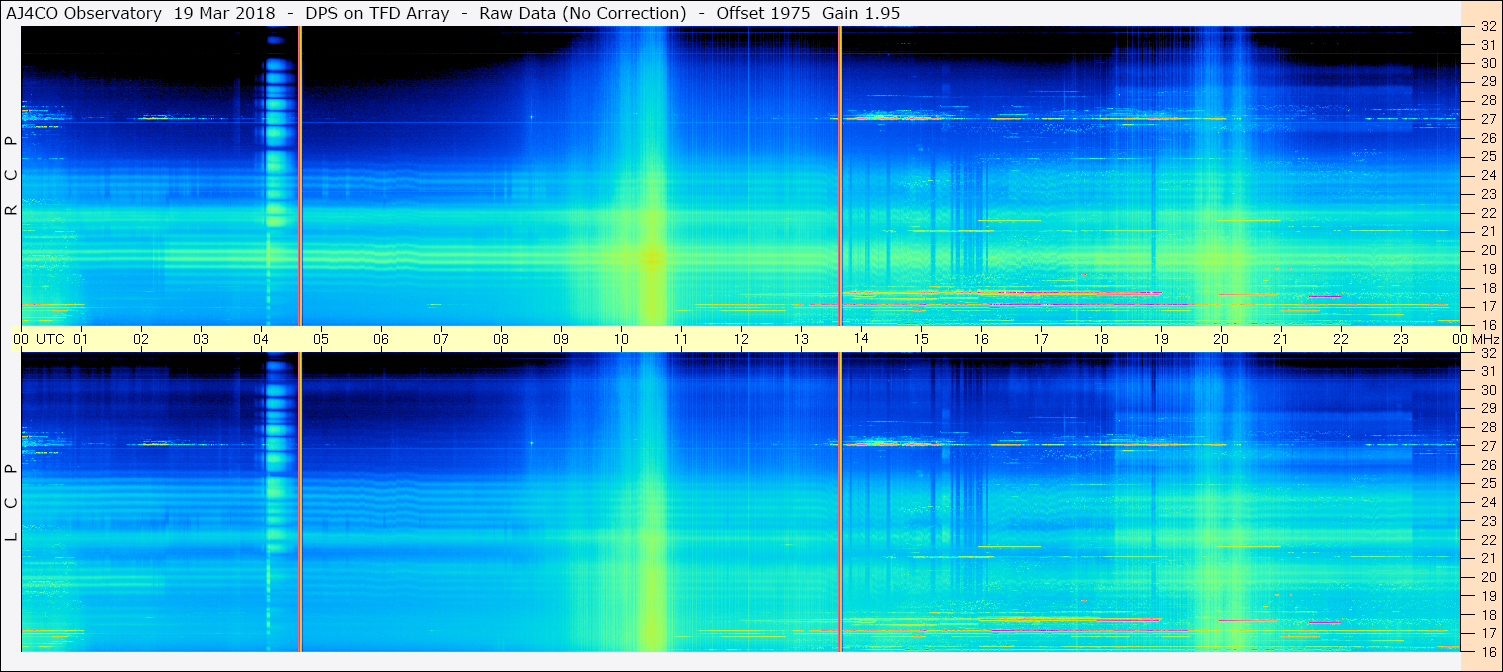Screen dimensions: 1503x672
Task: Select hour "02" on the UTC time axis
Action: pos(141,339)
